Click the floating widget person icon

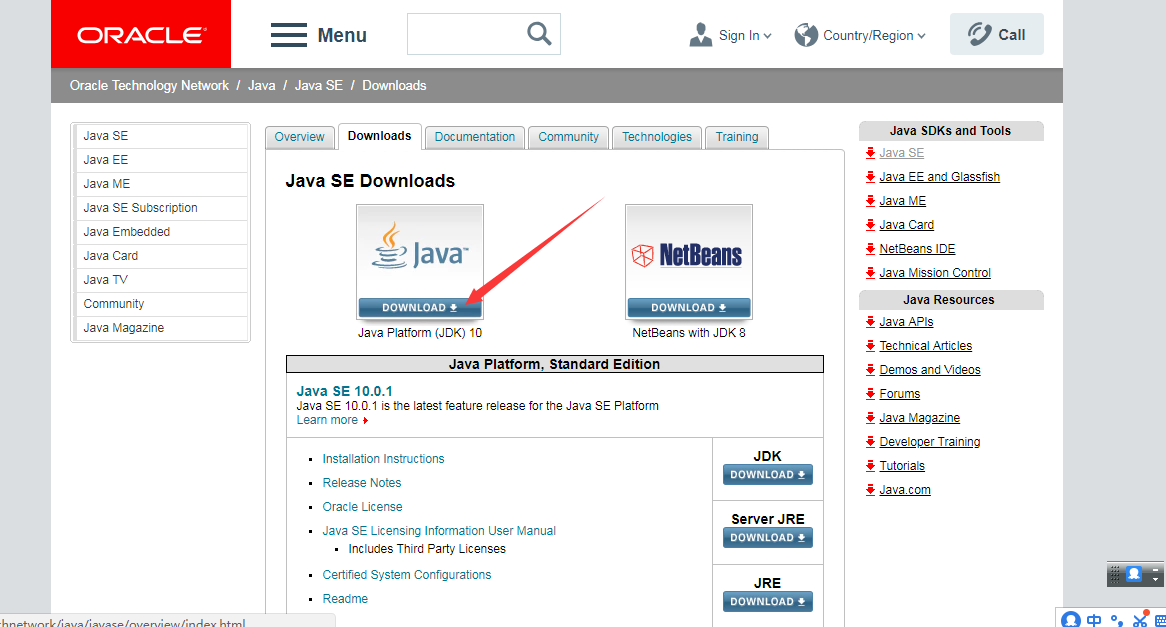coord(1133,574)
